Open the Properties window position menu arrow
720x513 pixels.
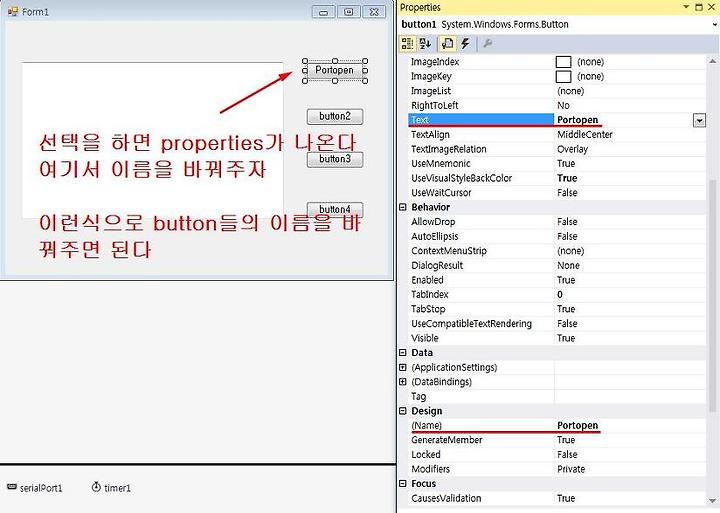point(686,7)
